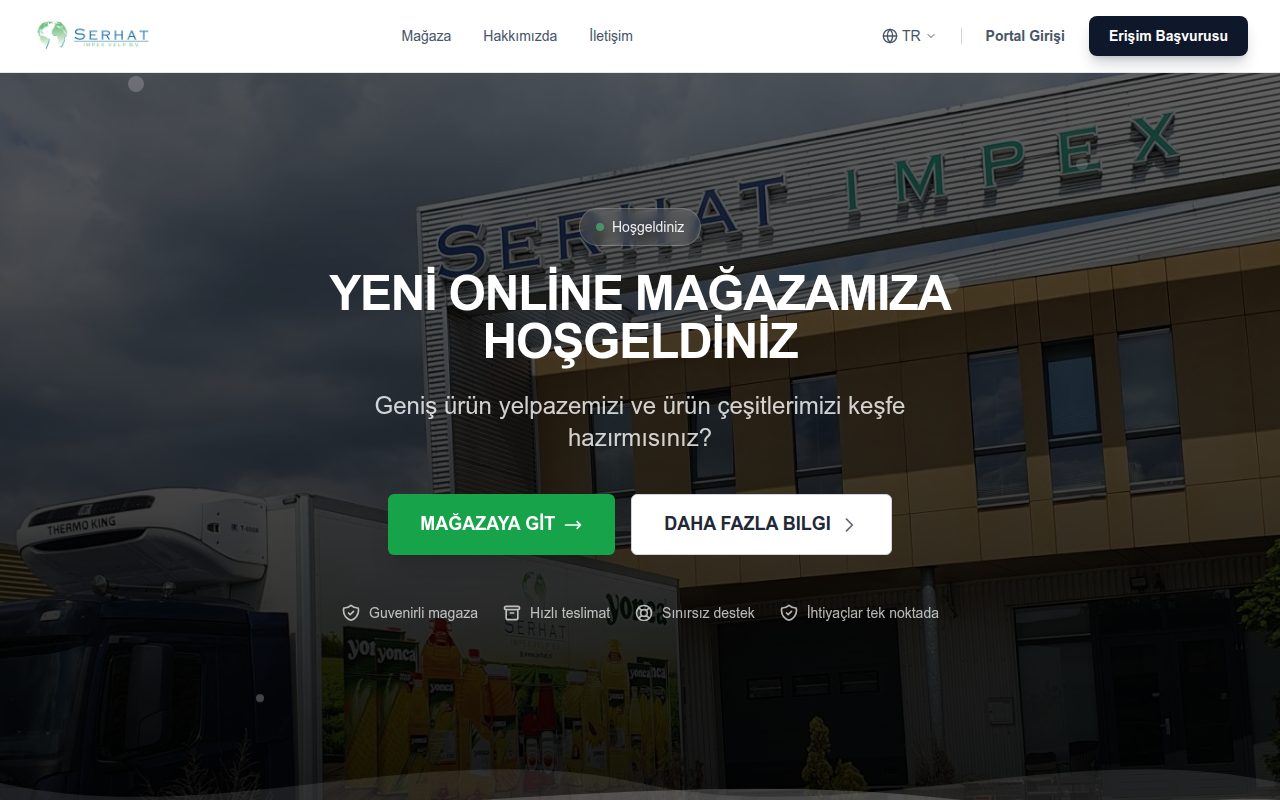Click the globe language icon
The image size is (1280, 800).
tap(890, 36)
